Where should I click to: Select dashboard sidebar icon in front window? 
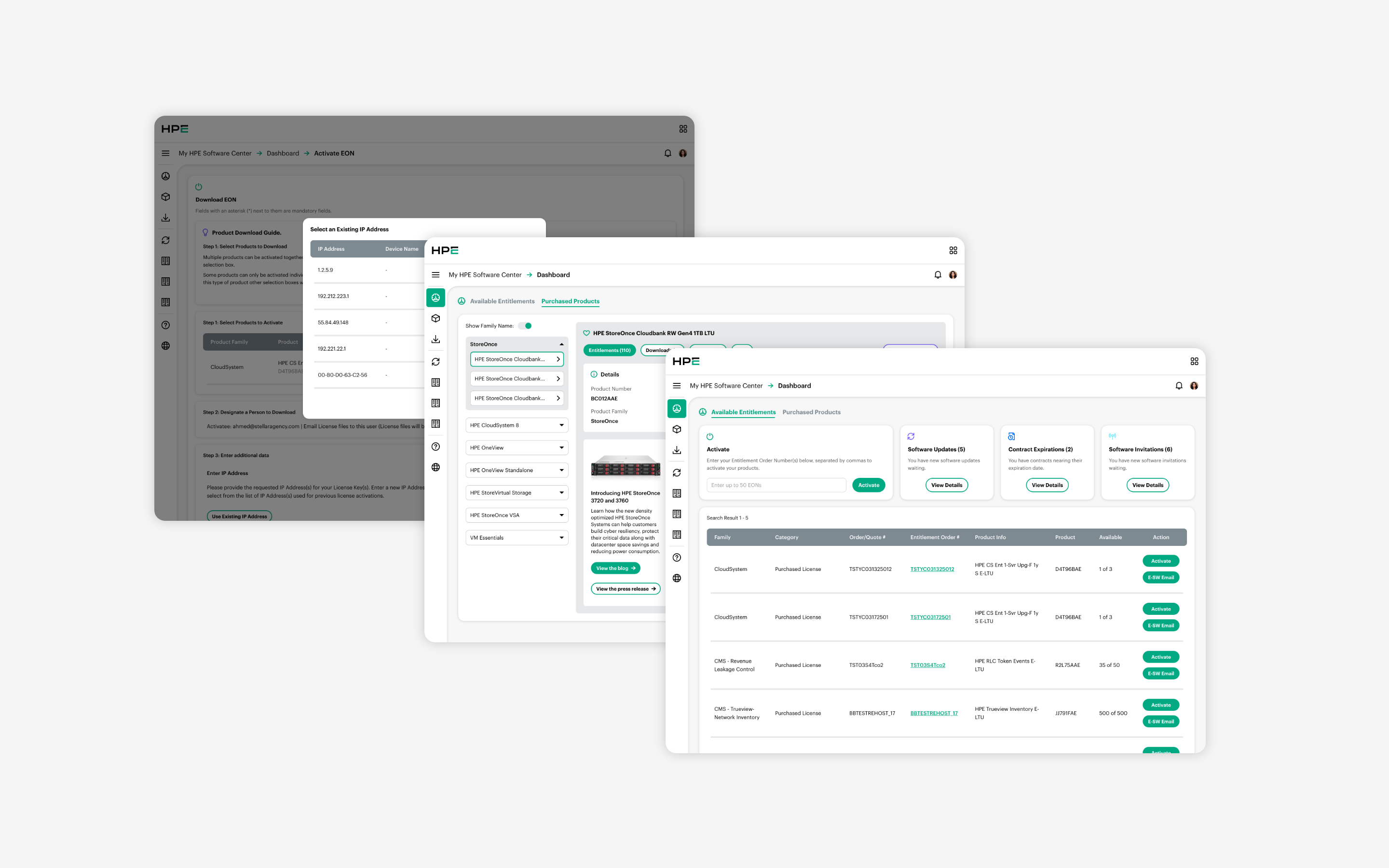(677, 409)
